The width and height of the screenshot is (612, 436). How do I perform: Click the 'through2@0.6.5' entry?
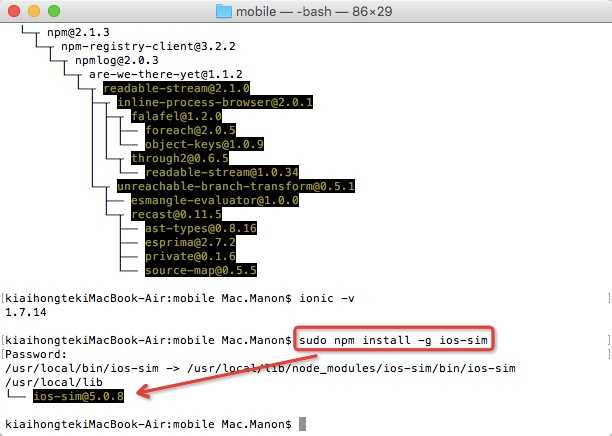tap(180, 158)
